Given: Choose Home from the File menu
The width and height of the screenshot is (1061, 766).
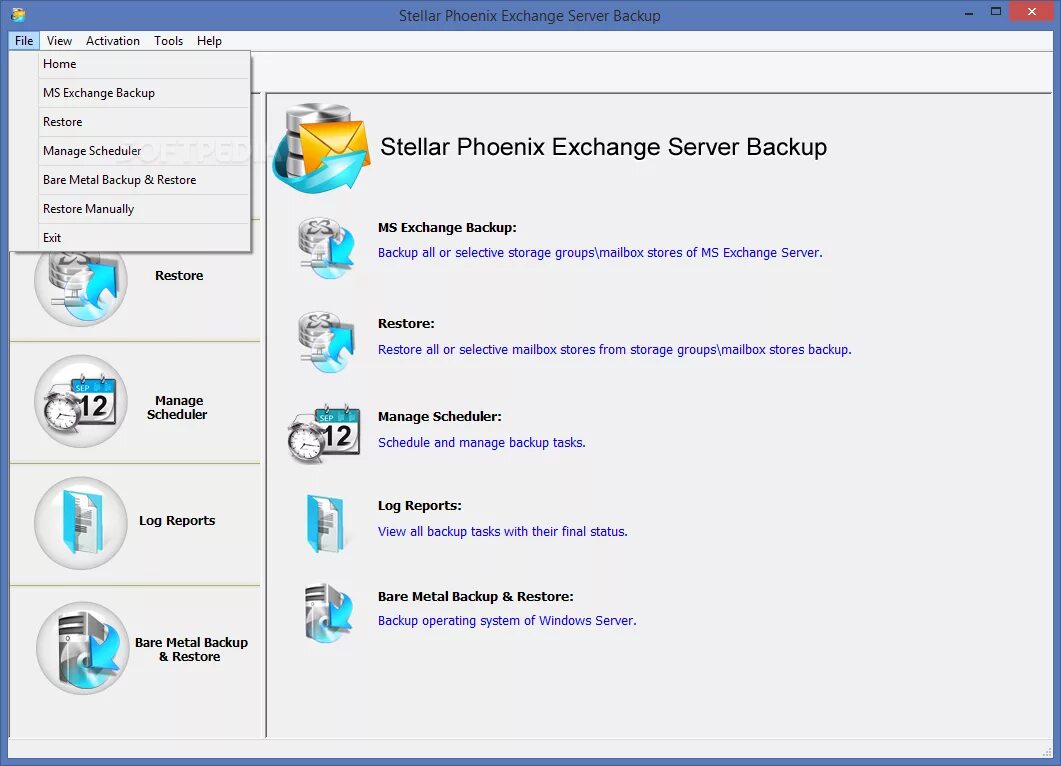Looking at the screenshot, I should click(145, 64).
